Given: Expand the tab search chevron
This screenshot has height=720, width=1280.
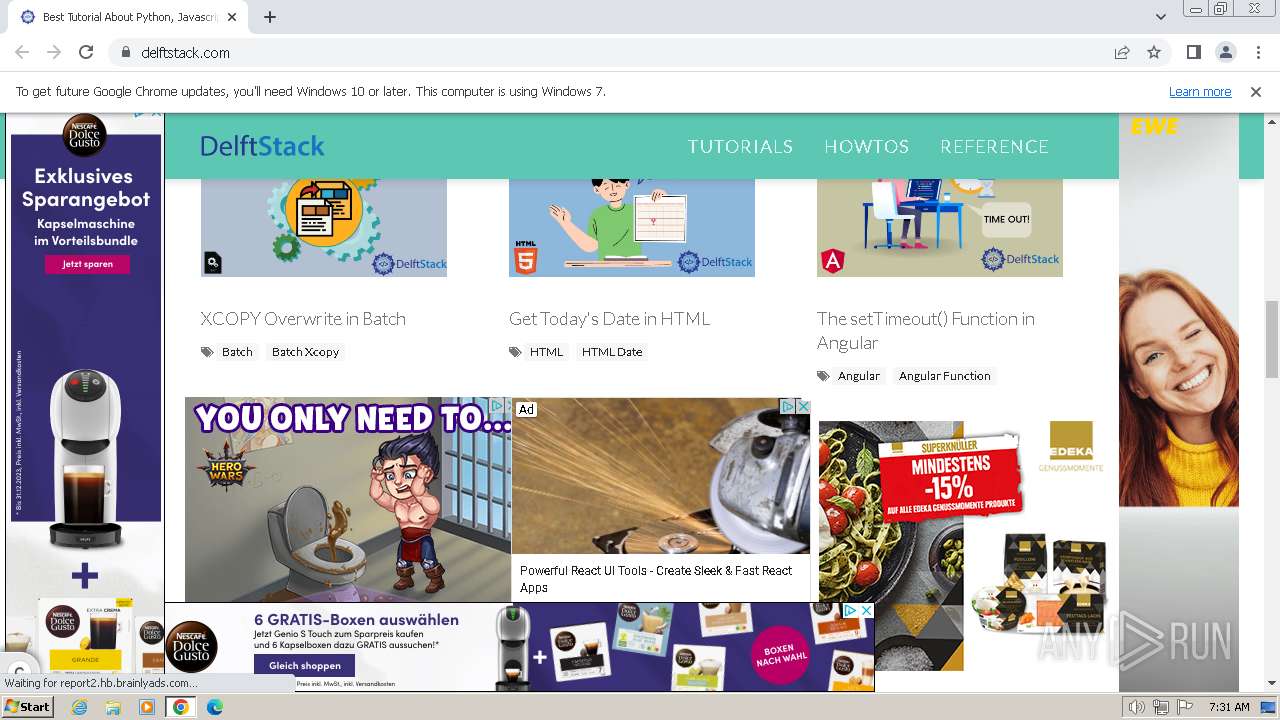Looking at the screenshot, I should (1161, 17).
